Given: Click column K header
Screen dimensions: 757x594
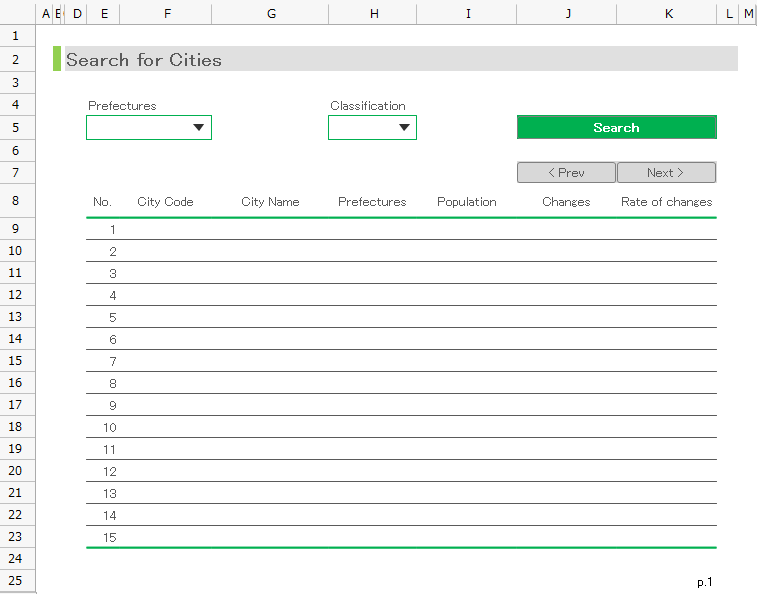Looking at the screenshot, I should tap(668, 13).
